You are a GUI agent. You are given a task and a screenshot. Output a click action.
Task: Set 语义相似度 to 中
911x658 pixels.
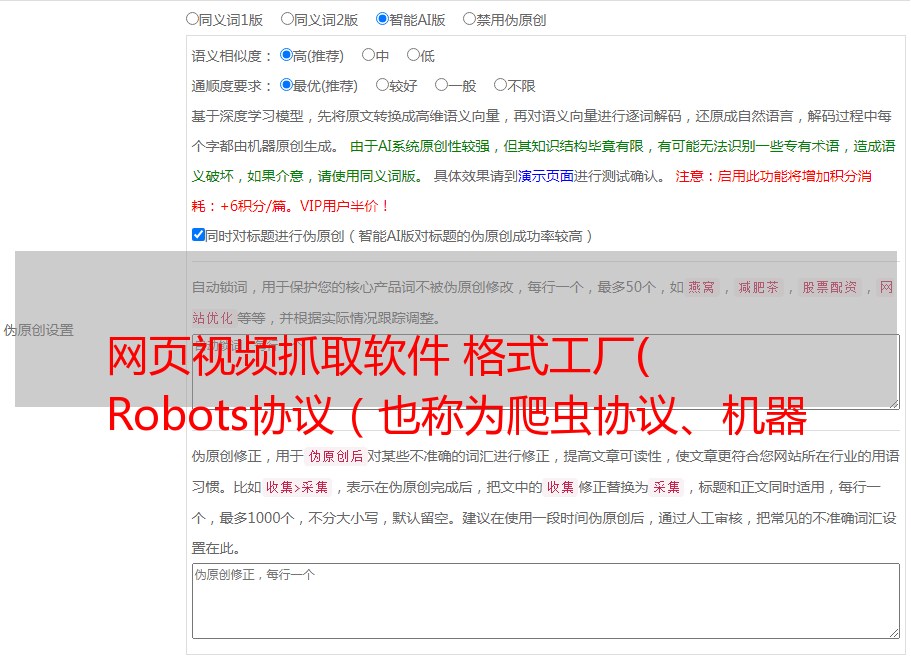[x=368, y=55]
